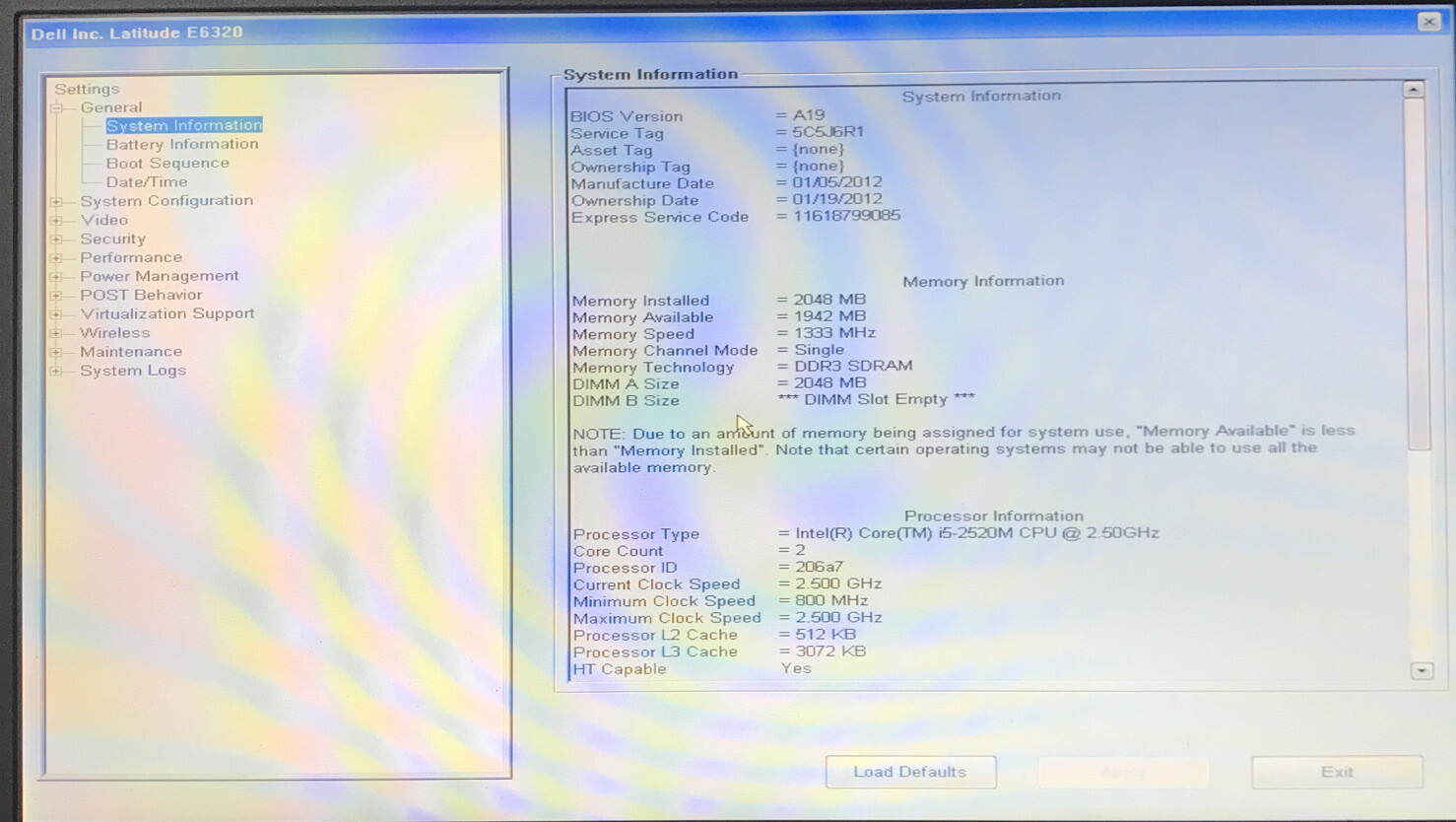
Task: Open Battery Information page
Action: pyautogui.click(x=182, y=144)
